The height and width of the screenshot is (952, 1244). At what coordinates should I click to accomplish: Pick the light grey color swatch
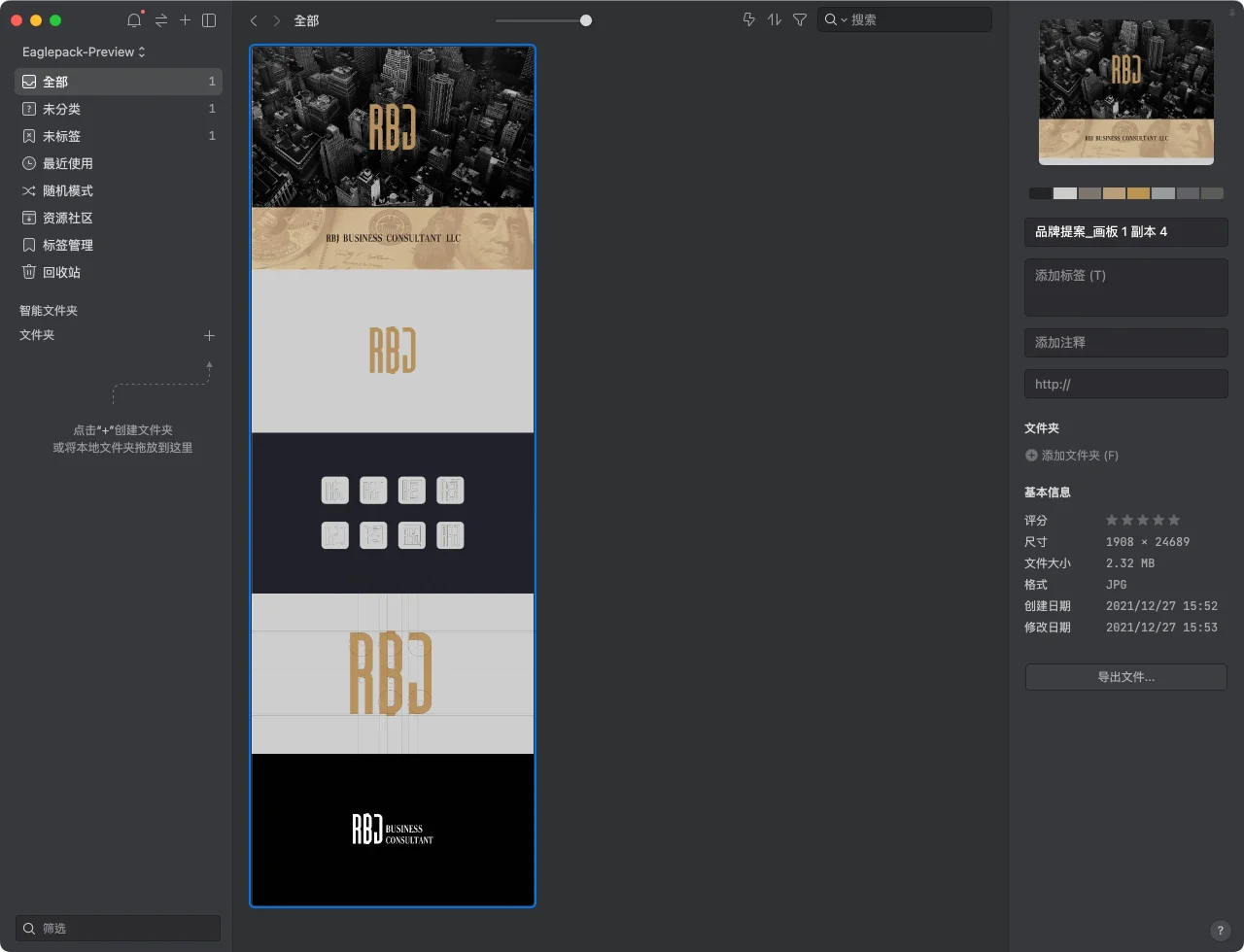1065,193
